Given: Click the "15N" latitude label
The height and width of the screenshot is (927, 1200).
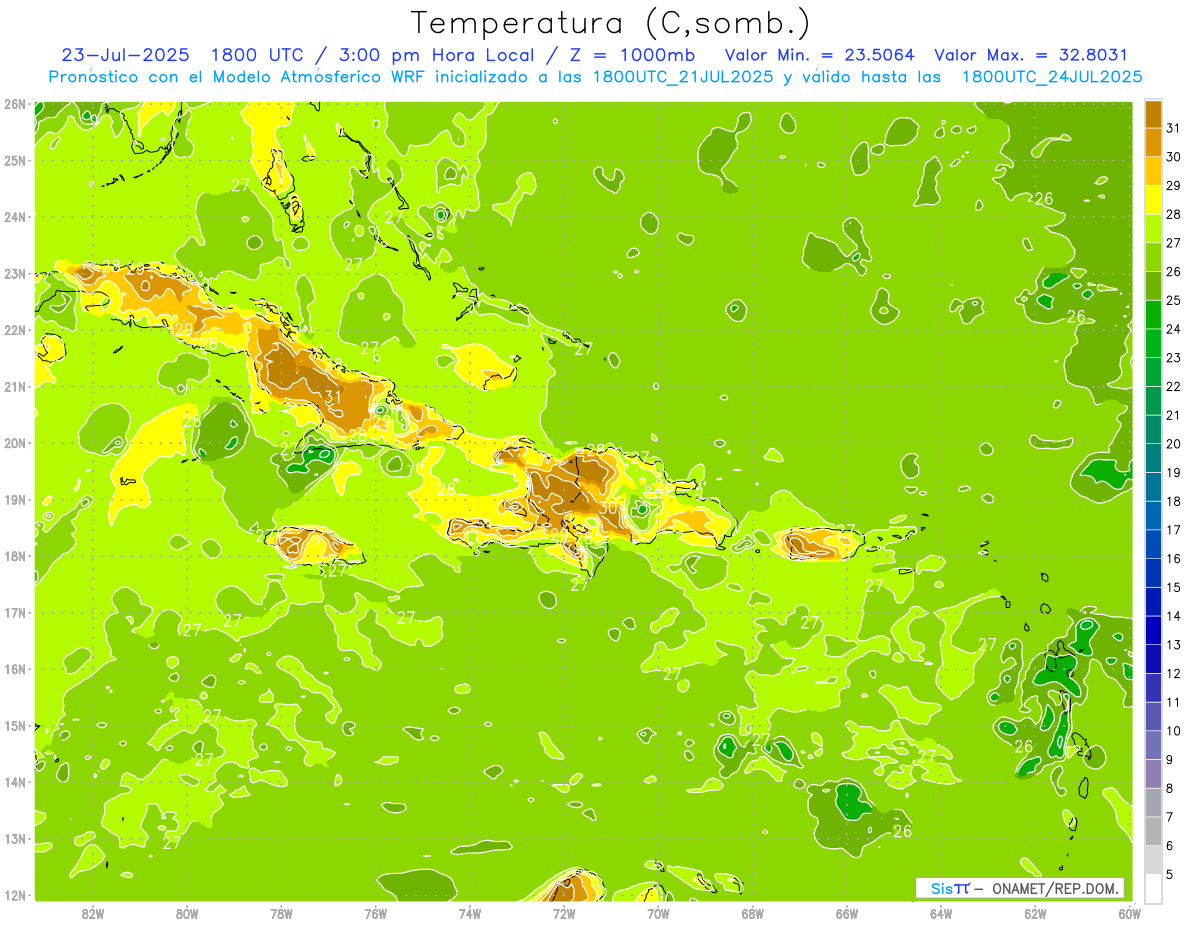Looking at the screenshot, I should tap(14, 725).
